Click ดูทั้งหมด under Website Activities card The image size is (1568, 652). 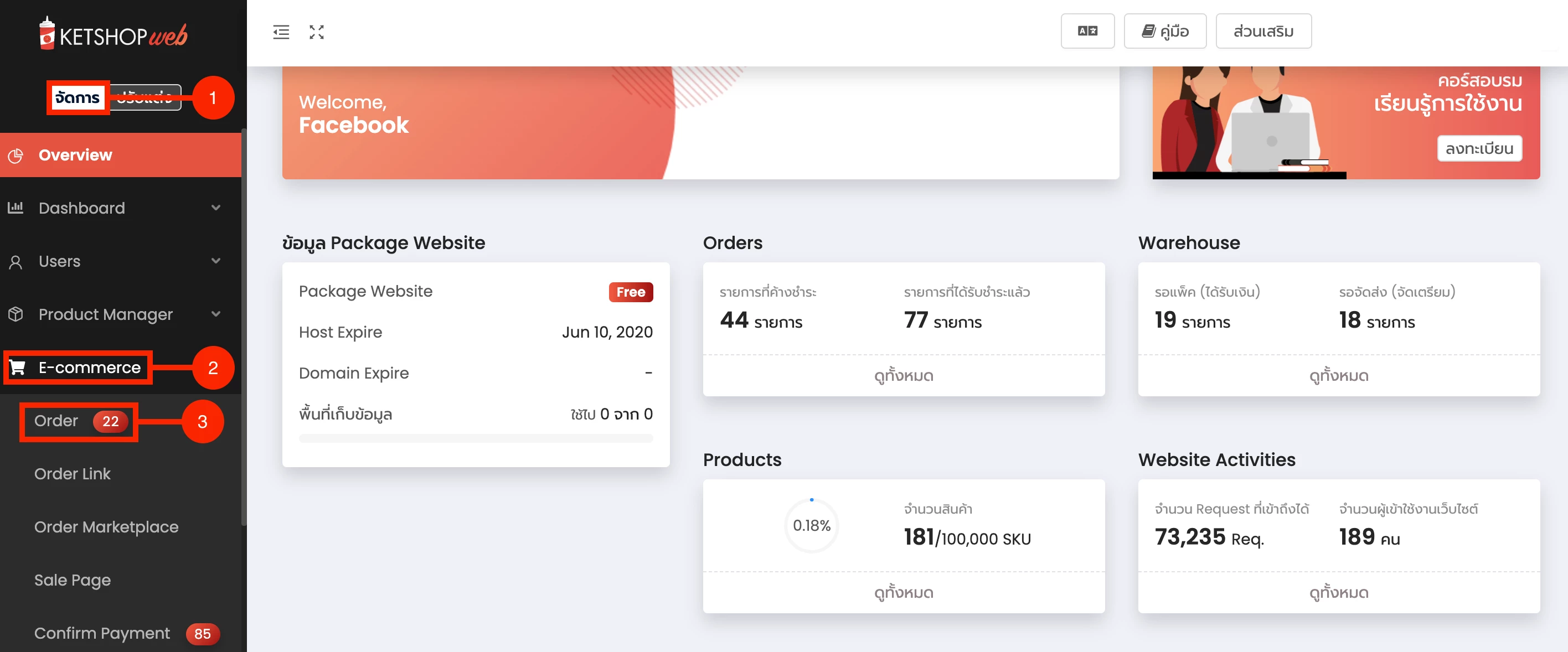coord(1339,593)
